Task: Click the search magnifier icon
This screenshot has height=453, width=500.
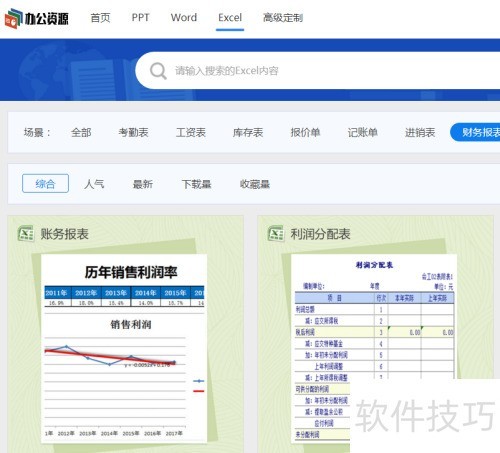Action: point(158,71)
